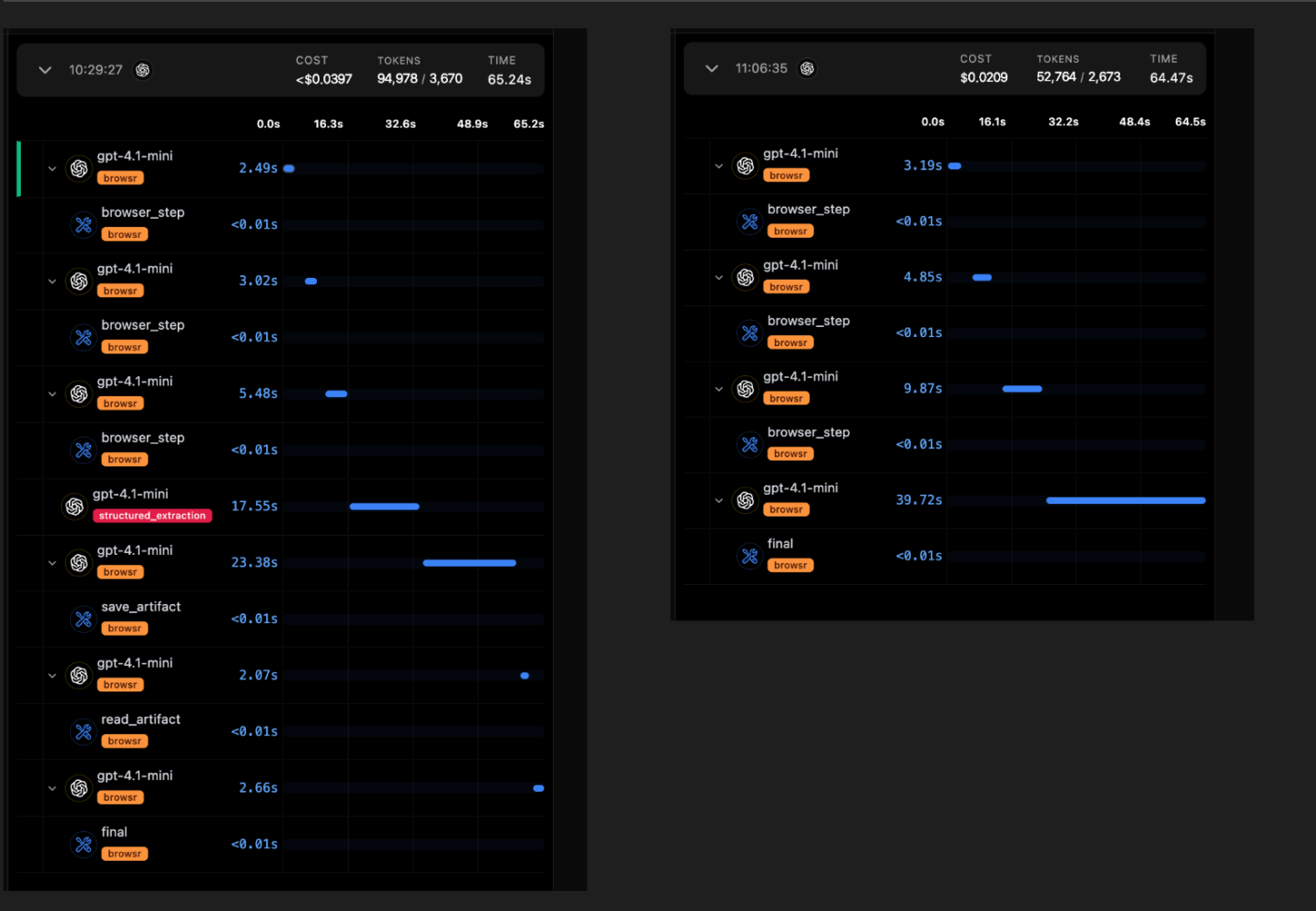Select the OpenAI icon on the 39.72s gpt-4.1-mini span

tap(746, 499)
